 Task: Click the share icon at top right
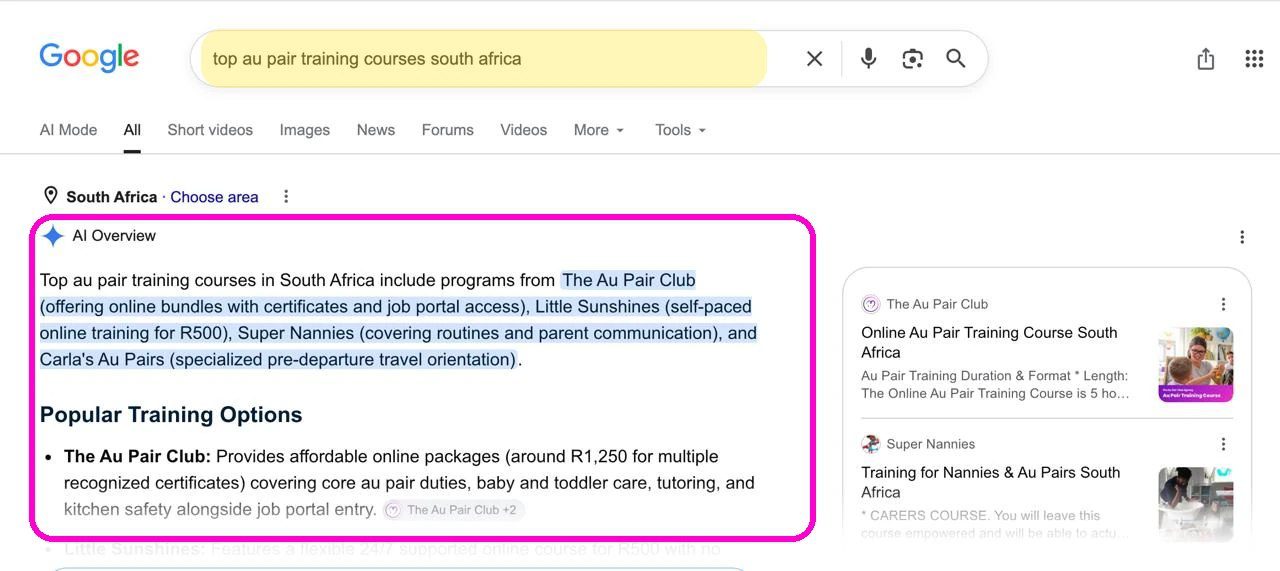(x=1206, y=59)
